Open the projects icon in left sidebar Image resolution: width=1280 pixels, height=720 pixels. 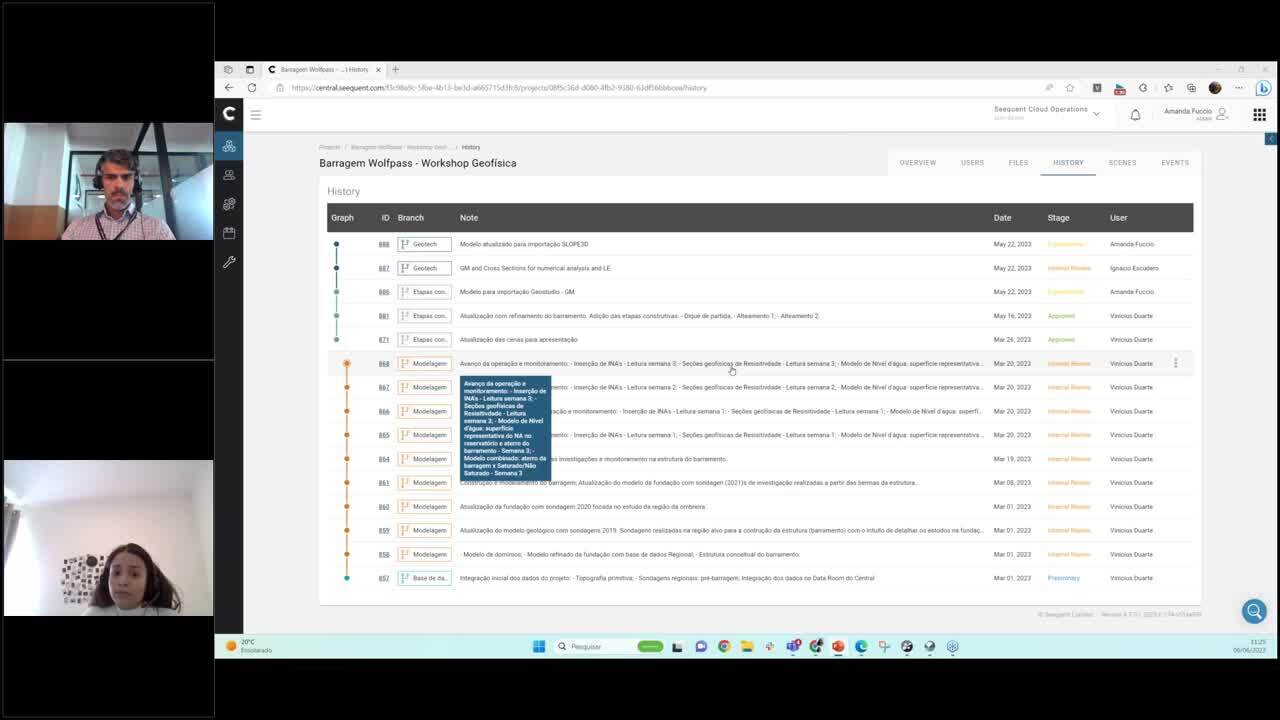pos(229,146)
